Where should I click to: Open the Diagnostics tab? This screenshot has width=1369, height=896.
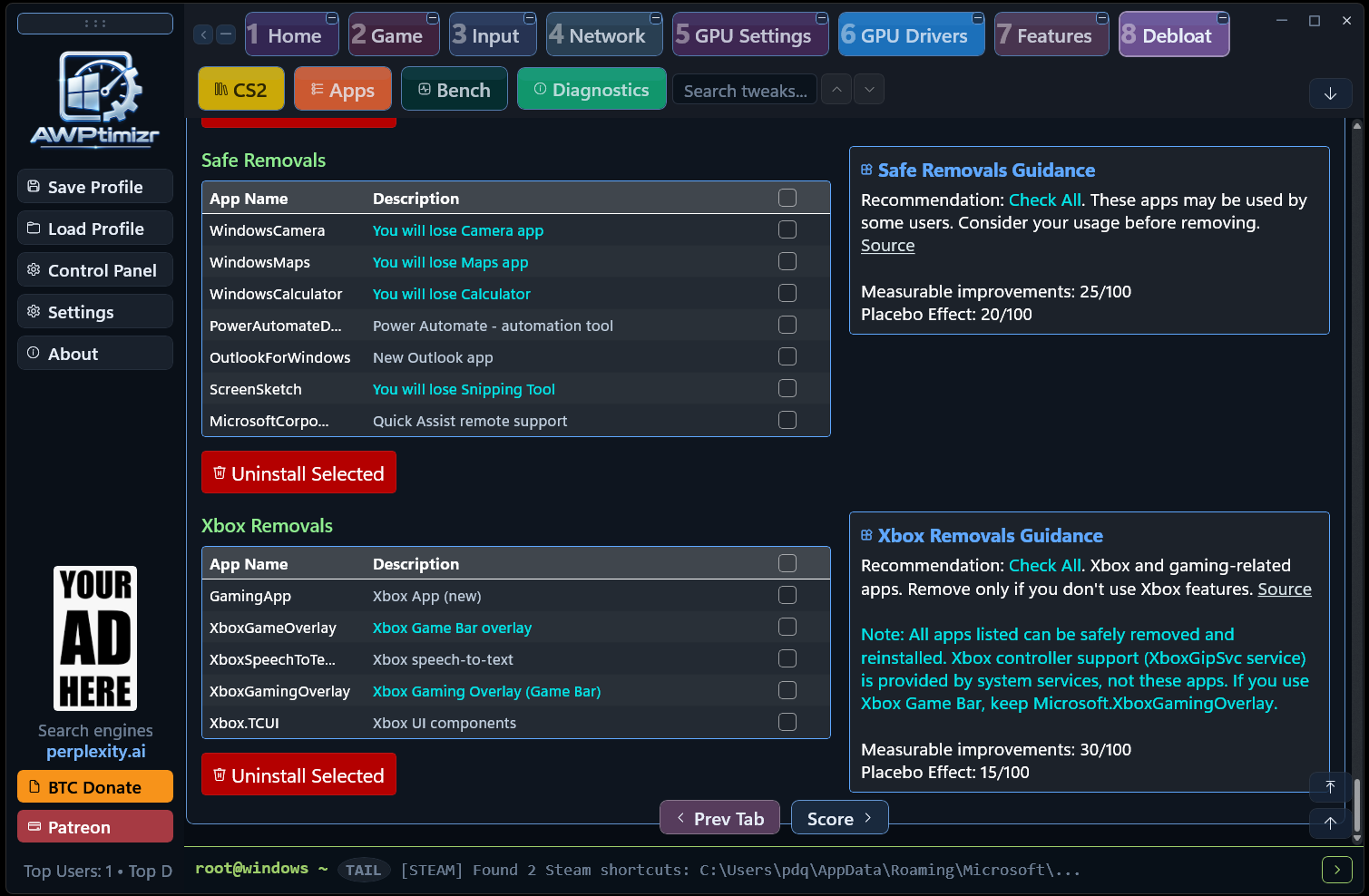pos(592,89)
